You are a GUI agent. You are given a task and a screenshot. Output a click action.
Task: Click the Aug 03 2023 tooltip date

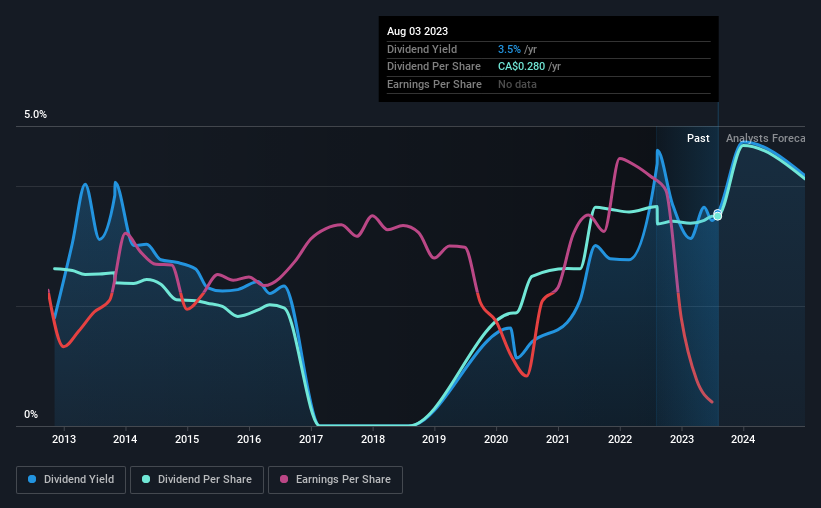417,31
